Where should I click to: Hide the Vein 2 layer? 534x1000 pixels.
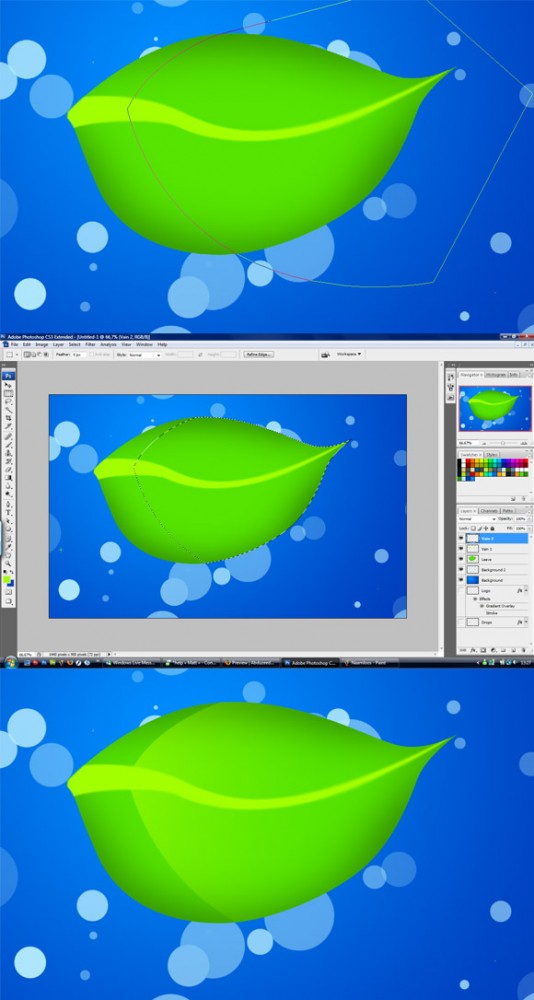pos(461,538)
